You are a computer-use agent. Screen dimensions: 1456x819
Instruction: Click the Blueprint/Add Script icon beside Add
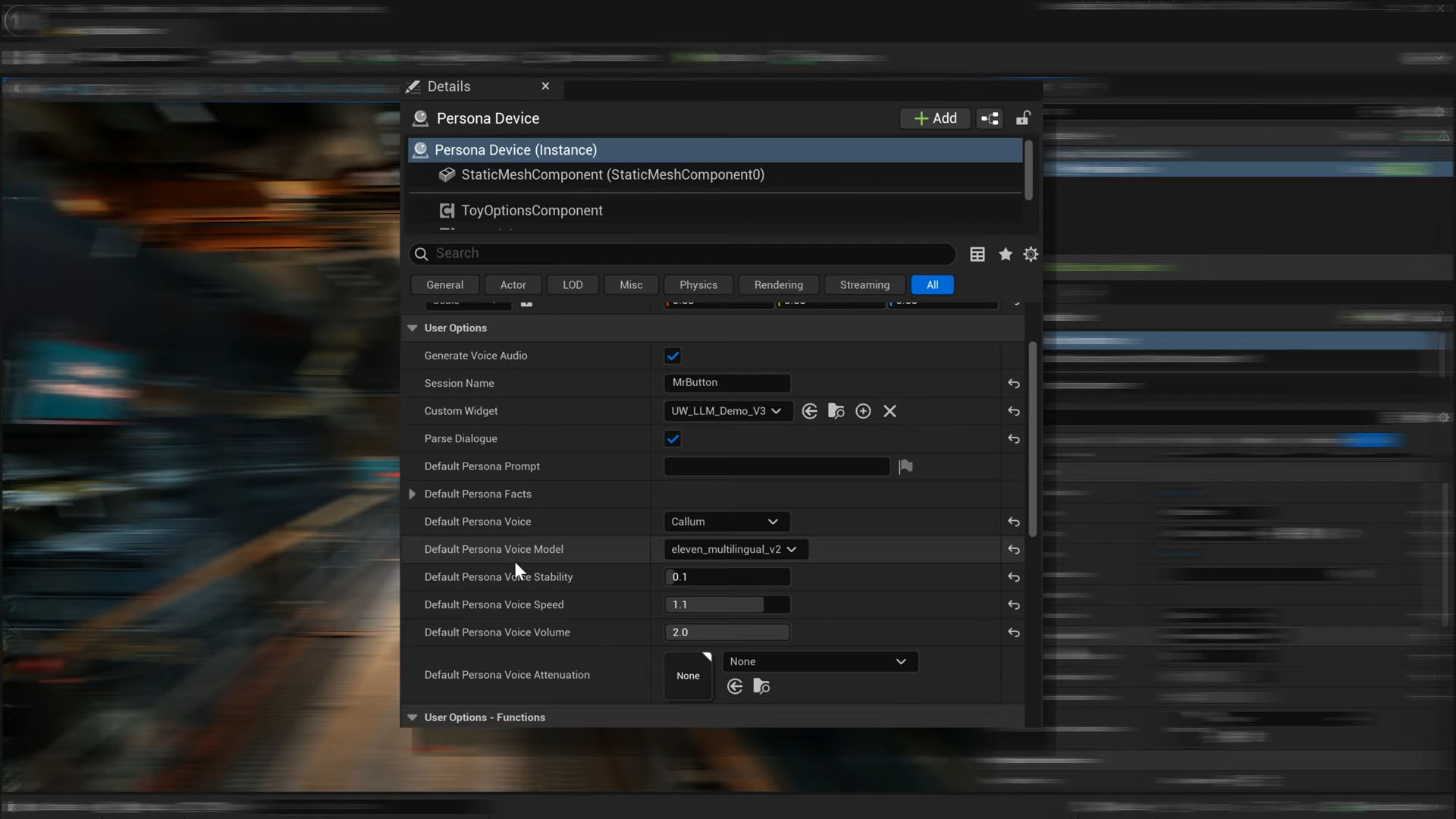990,118
